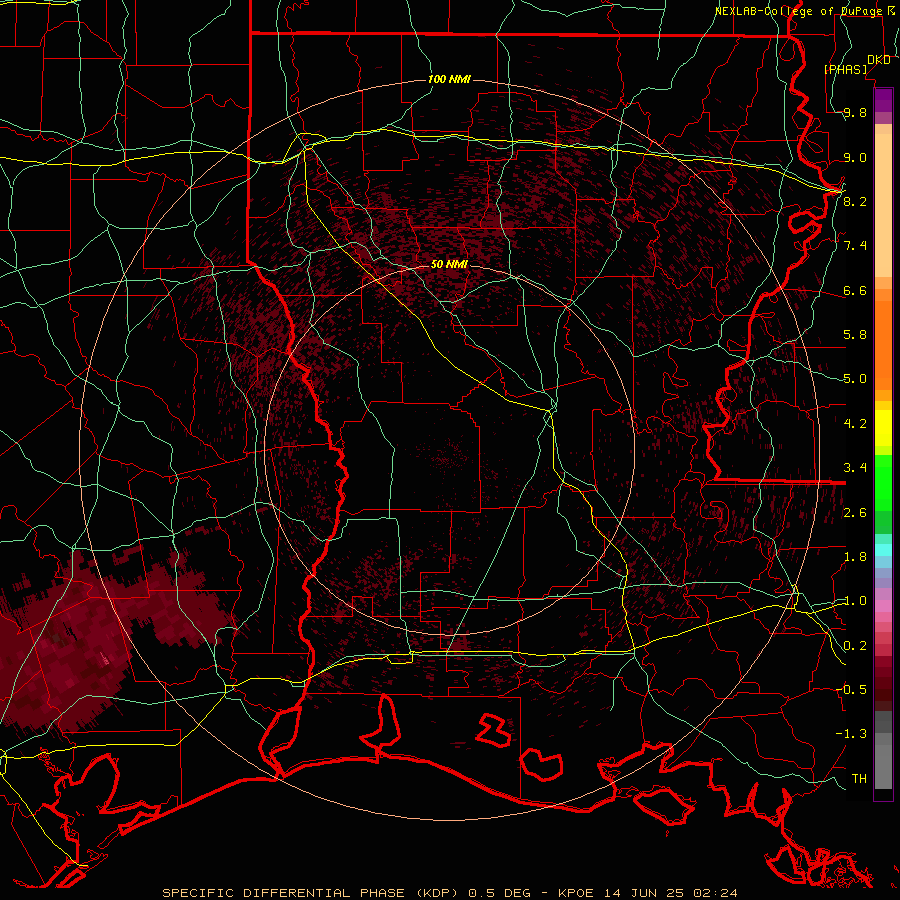Click the -1.3 scale value
900x900 pixels.
click(852, 734)
